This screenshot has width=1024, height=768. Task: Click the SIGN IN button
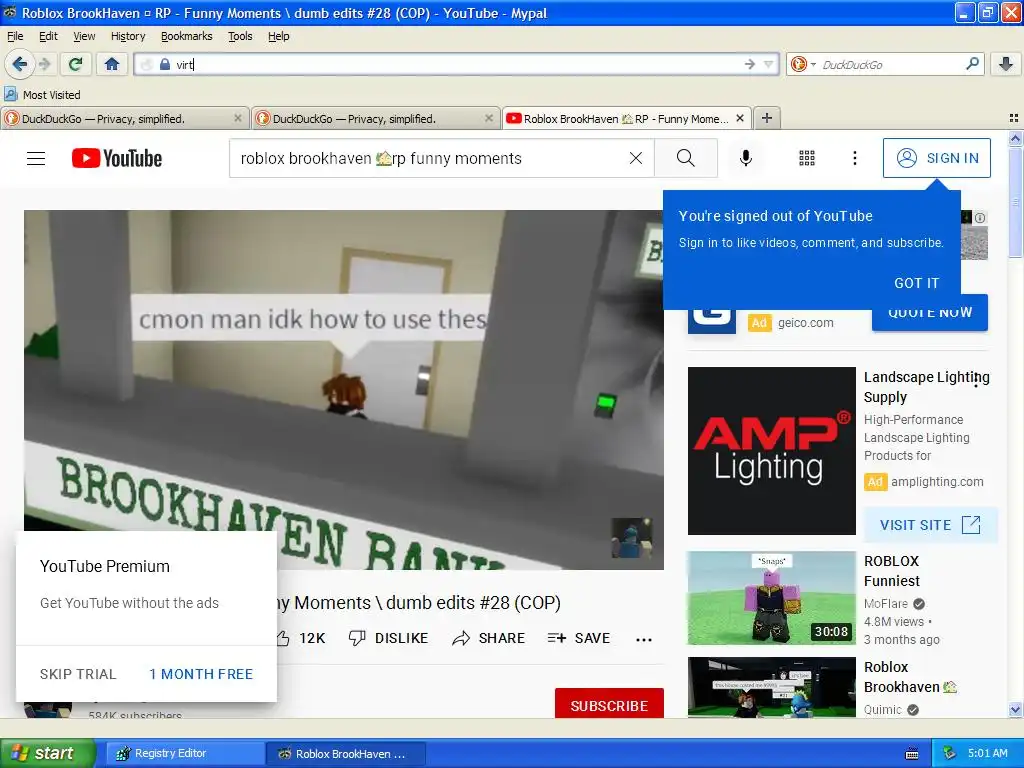tap(936, 158)
